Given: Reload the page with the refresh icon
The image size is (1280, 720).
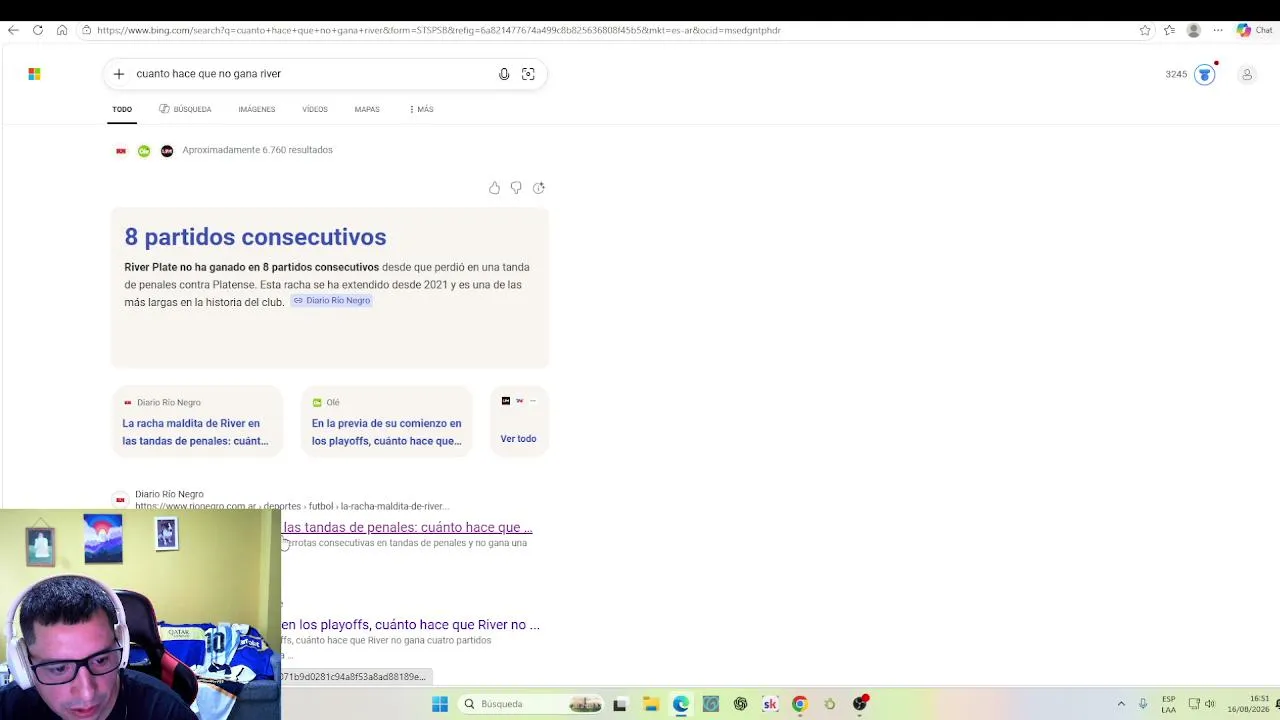Looking at the screenshot, I should pos(38,30).
